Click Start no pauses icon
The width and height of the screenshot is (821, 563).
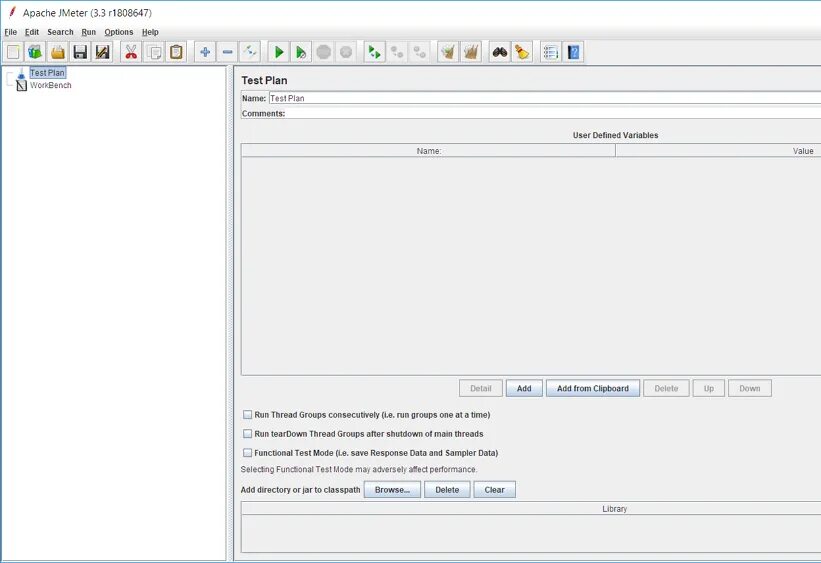coord(301,52)
